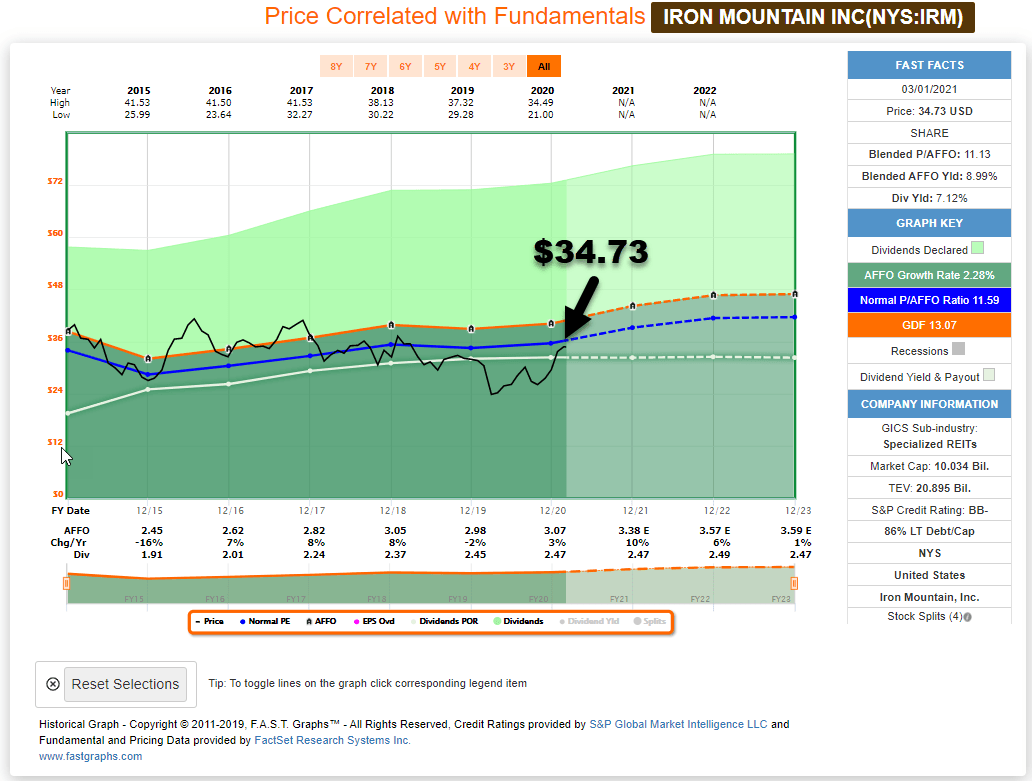Click the AFFO marker at 12/22 on chart
Screen dimensions: 1032x781
(713, 295)
